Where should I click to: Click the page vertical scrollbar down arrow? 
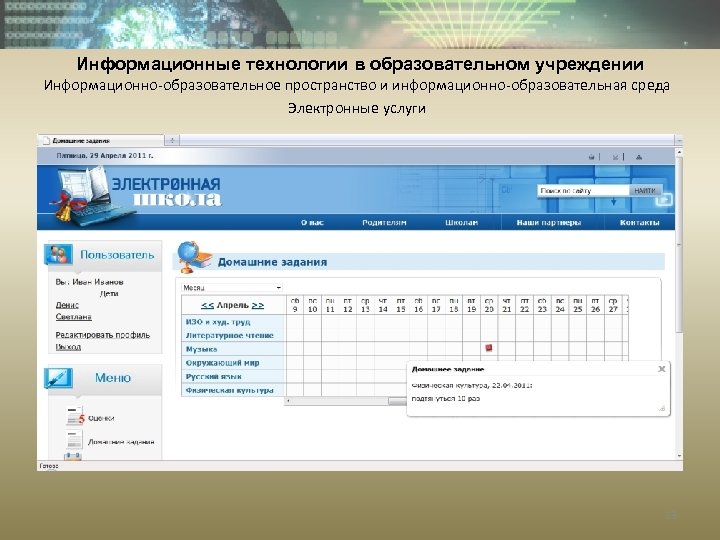click(679, 456)
